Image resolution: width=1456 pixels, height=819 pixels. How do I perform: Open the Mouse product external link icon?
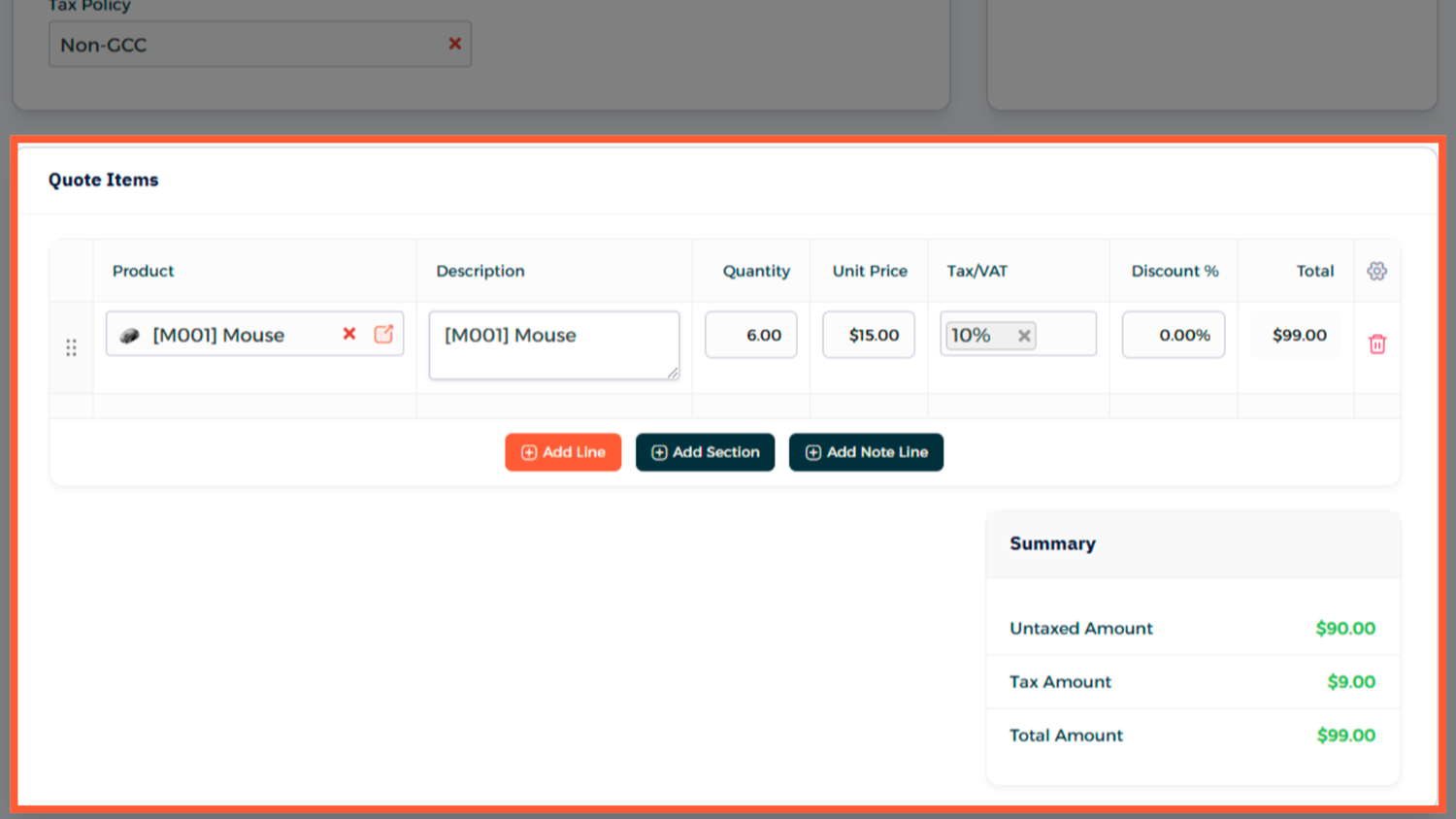pyautogui.click(x=383, y=334)
